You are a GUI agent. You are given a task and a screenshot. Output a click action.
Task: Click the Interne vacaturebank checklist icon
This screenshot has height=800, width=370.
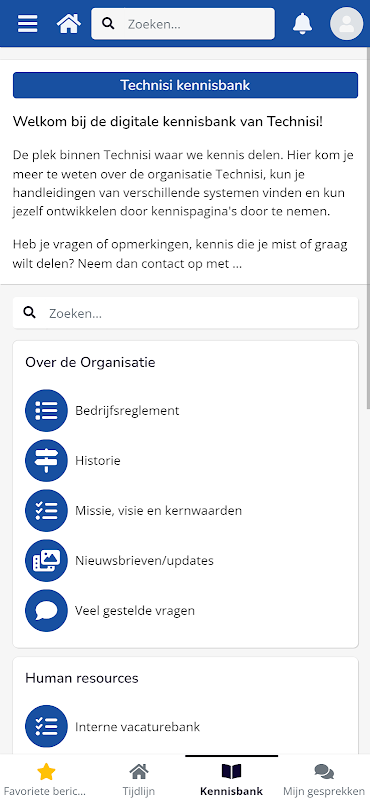(x=46, y=726)
